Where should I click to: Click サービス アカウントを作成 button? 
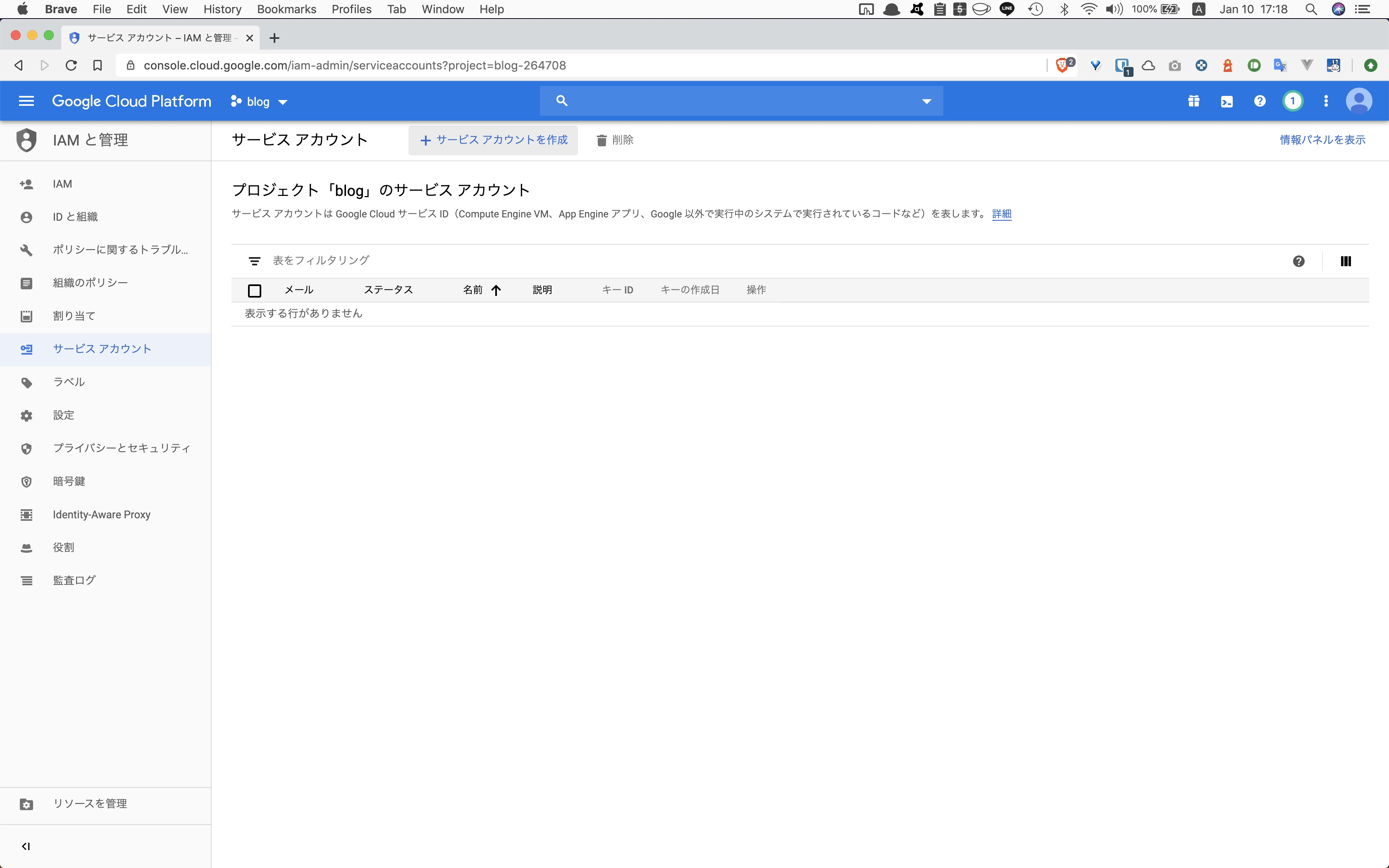493,140
